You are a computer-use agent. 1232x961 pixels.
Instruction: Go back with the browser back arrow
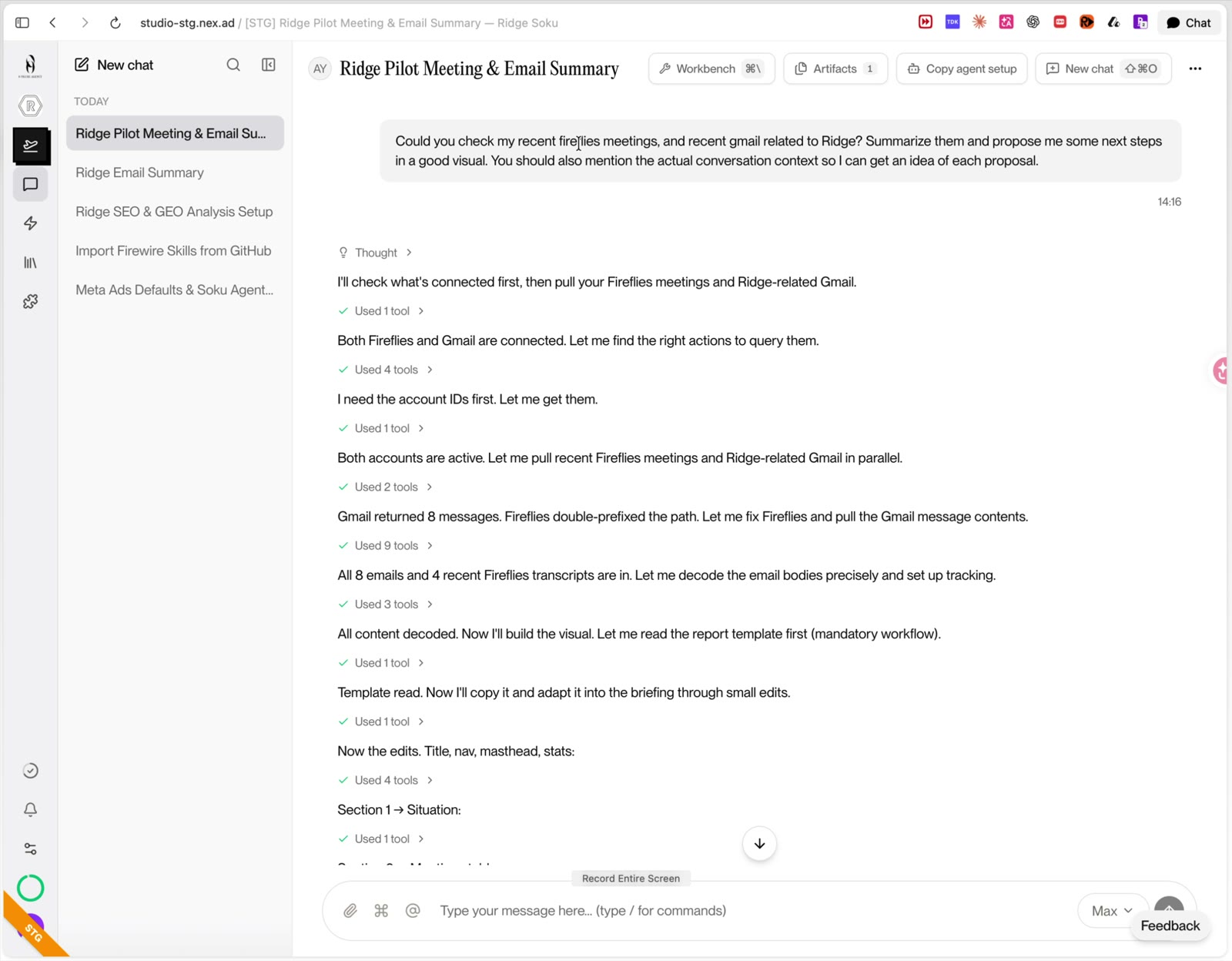tap(52, 22)
